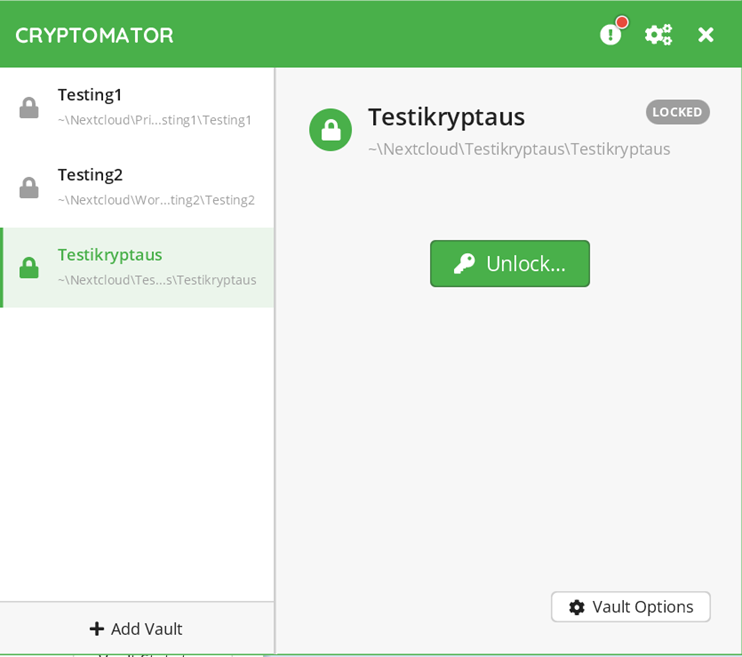Open preferences via the gears icon

pos(658,35)
